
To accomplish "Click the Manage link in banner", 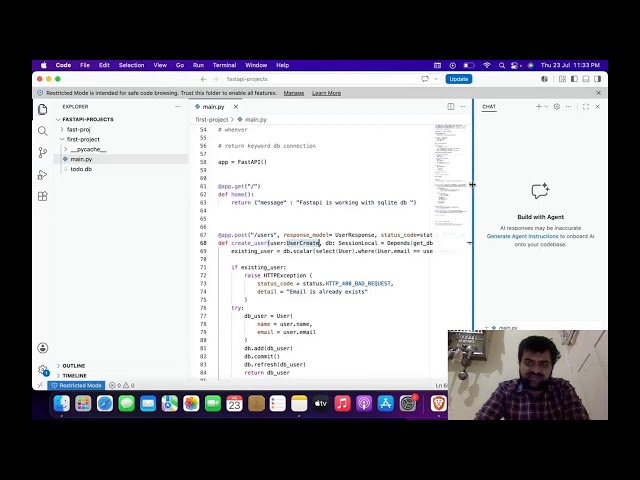I will click(294, 93).
